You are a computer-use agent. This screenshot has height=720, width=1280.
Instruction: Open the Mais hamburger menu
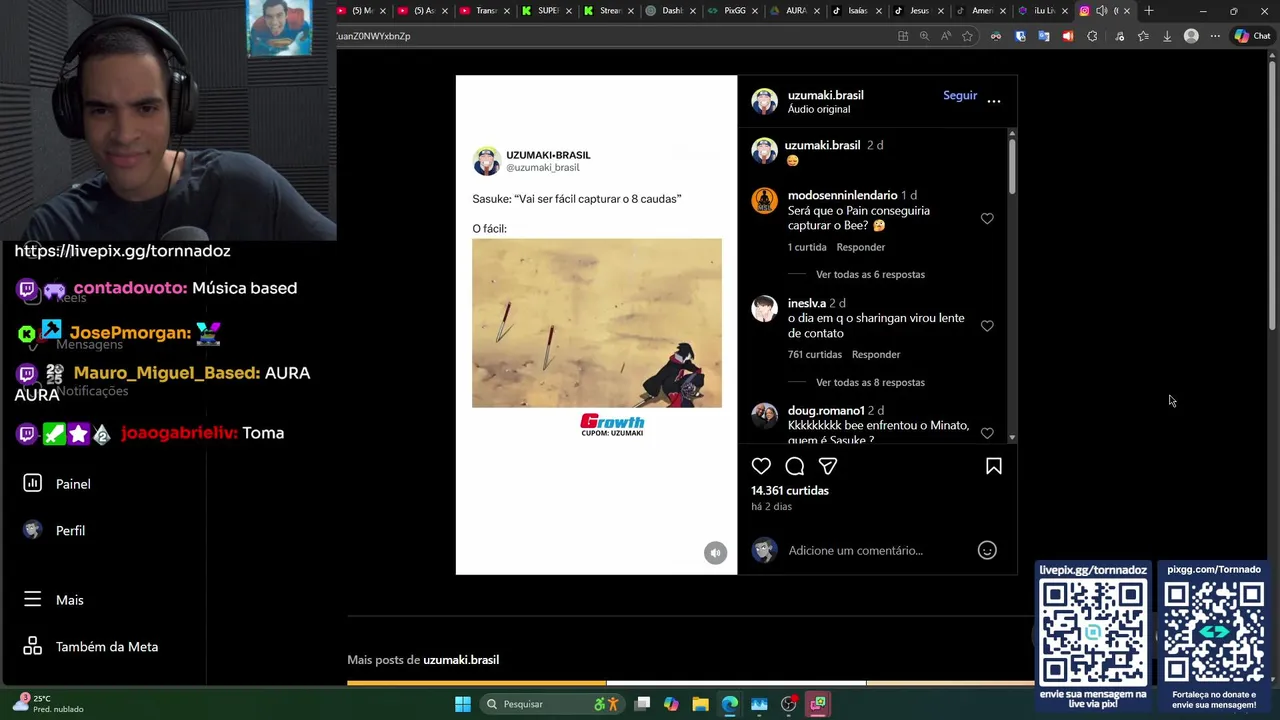[54, 600]
